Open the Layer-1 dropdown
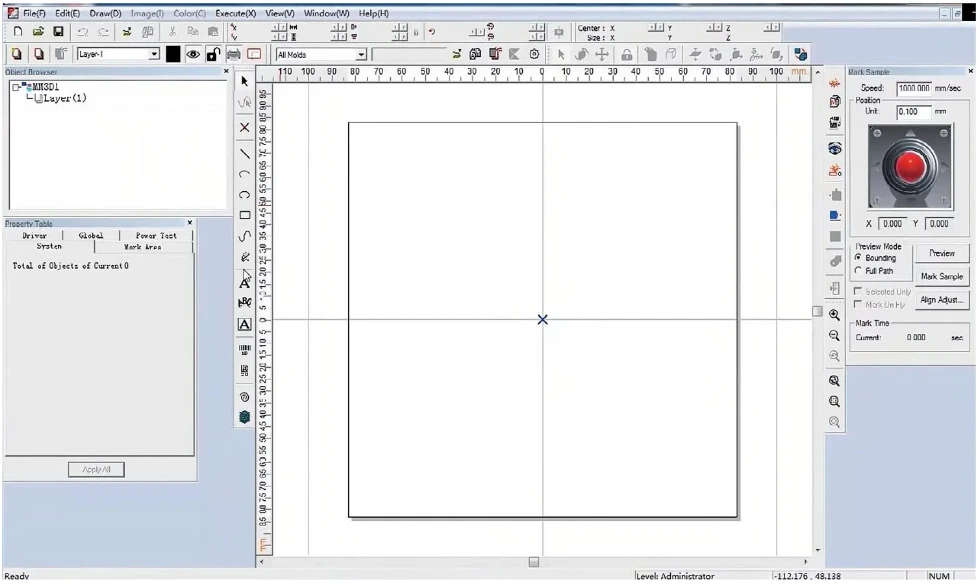 (x=154, y=54)
